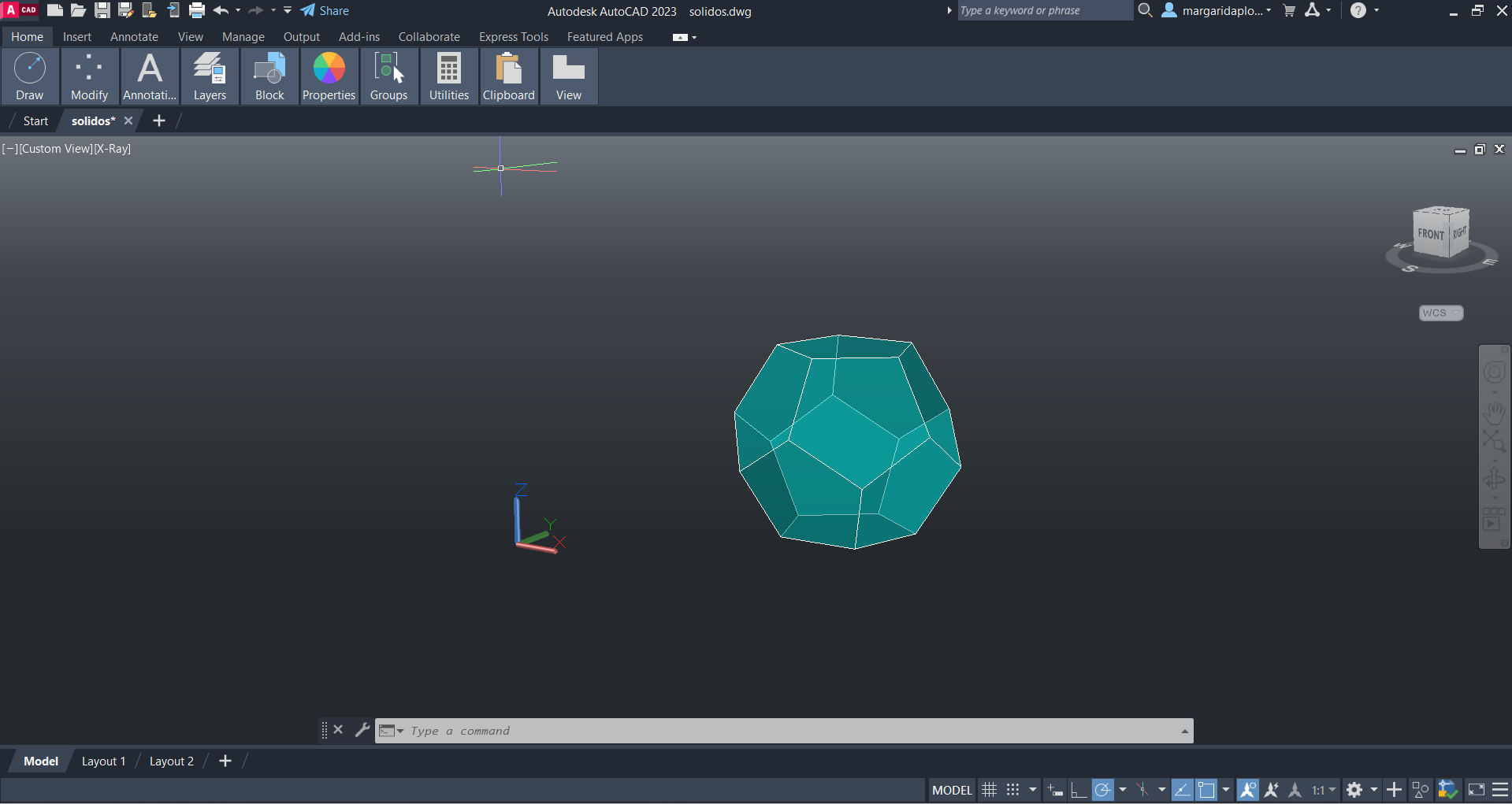Screen dimensions: 1512x804
Task: Switch to the Insert ribbon tab
Action: click(77, 37)
